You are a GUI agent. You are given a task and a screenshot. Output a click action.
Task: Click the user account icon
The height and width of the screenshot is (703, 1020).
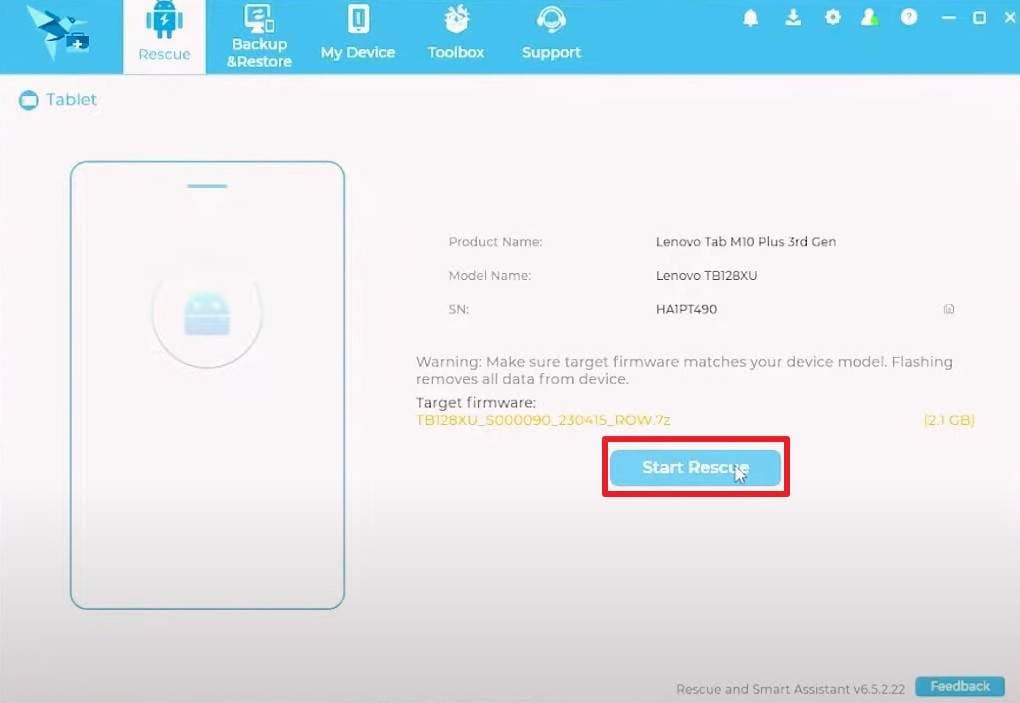pos(870,18)
